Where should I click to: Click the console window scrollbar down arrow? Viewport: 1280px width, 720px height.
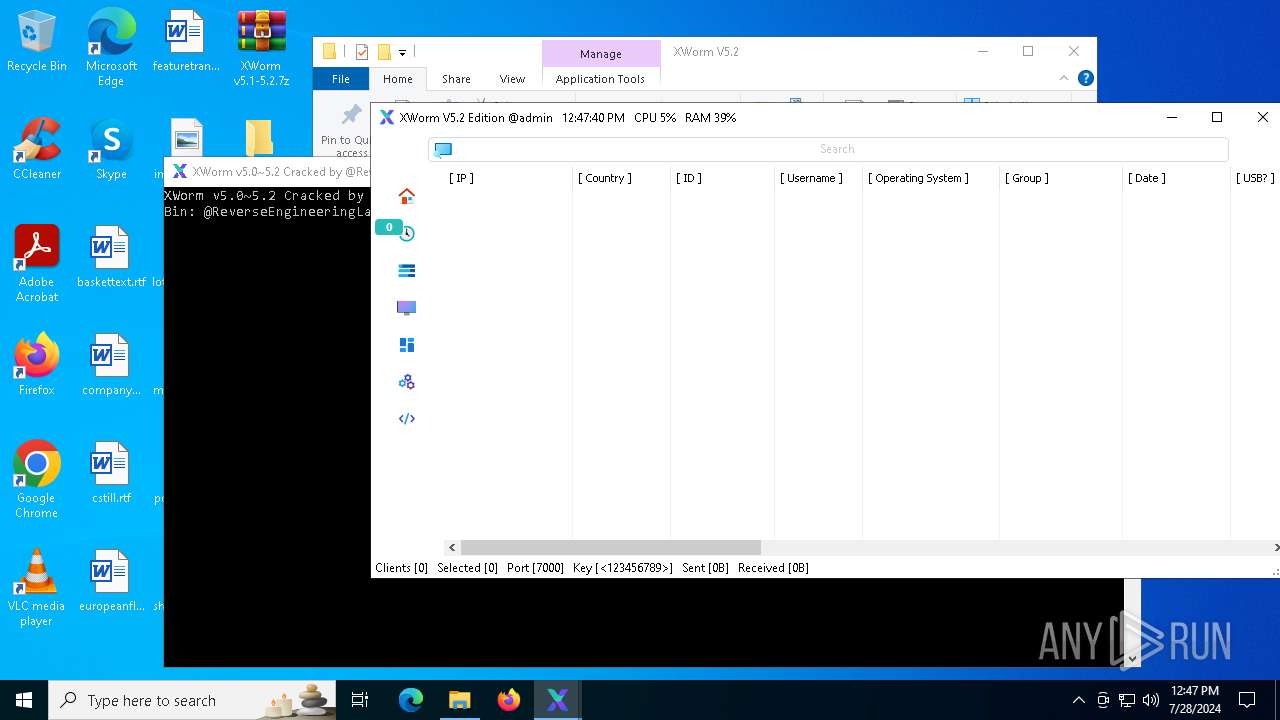tap(1132, 658)
